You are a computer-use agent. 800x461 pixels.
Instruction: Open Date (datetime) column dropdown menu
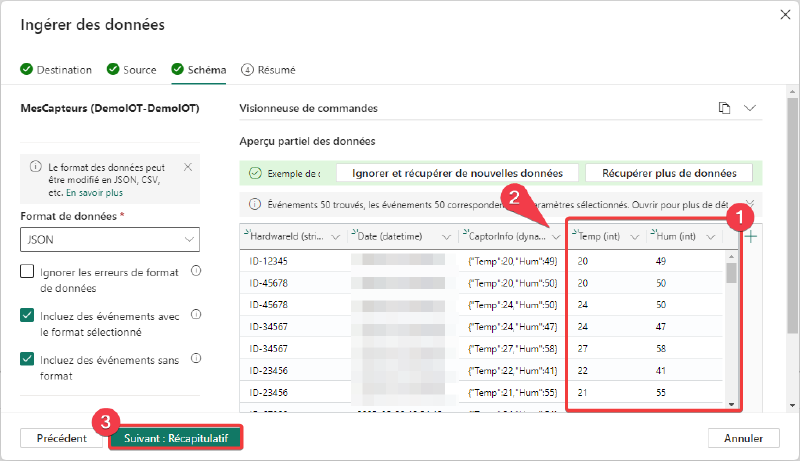(446, 237)
